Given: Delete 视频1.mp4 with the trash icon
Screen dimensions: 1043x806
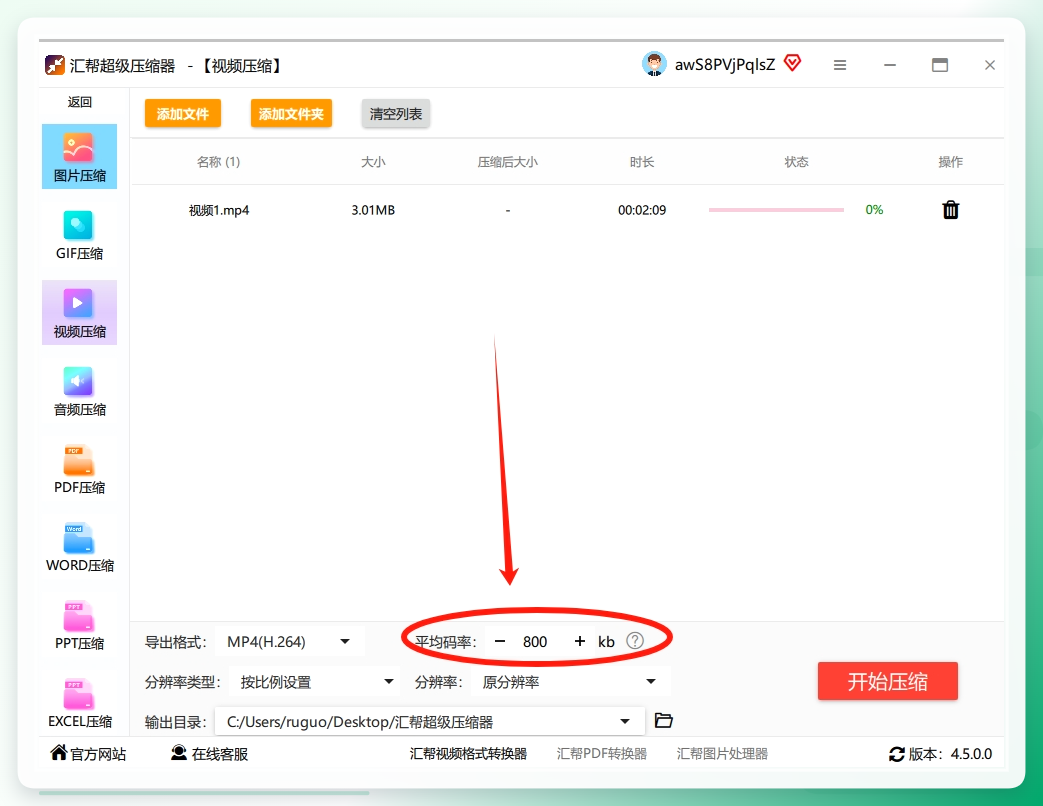Looking at the screenshot, I should point(951,209).
